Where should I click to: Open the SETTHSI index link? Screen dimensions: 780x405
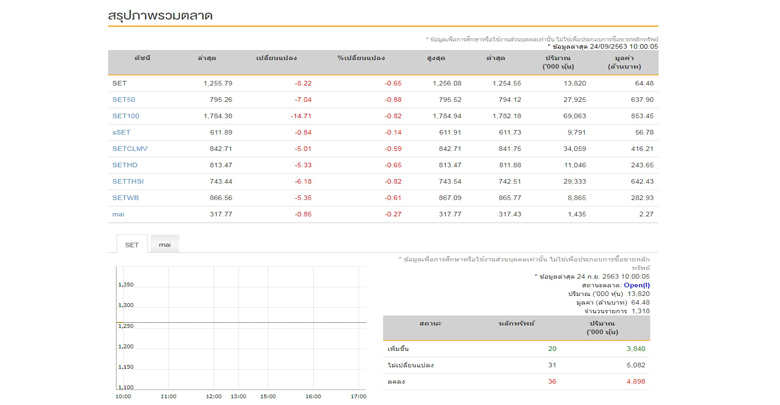[x=127, y=182]
